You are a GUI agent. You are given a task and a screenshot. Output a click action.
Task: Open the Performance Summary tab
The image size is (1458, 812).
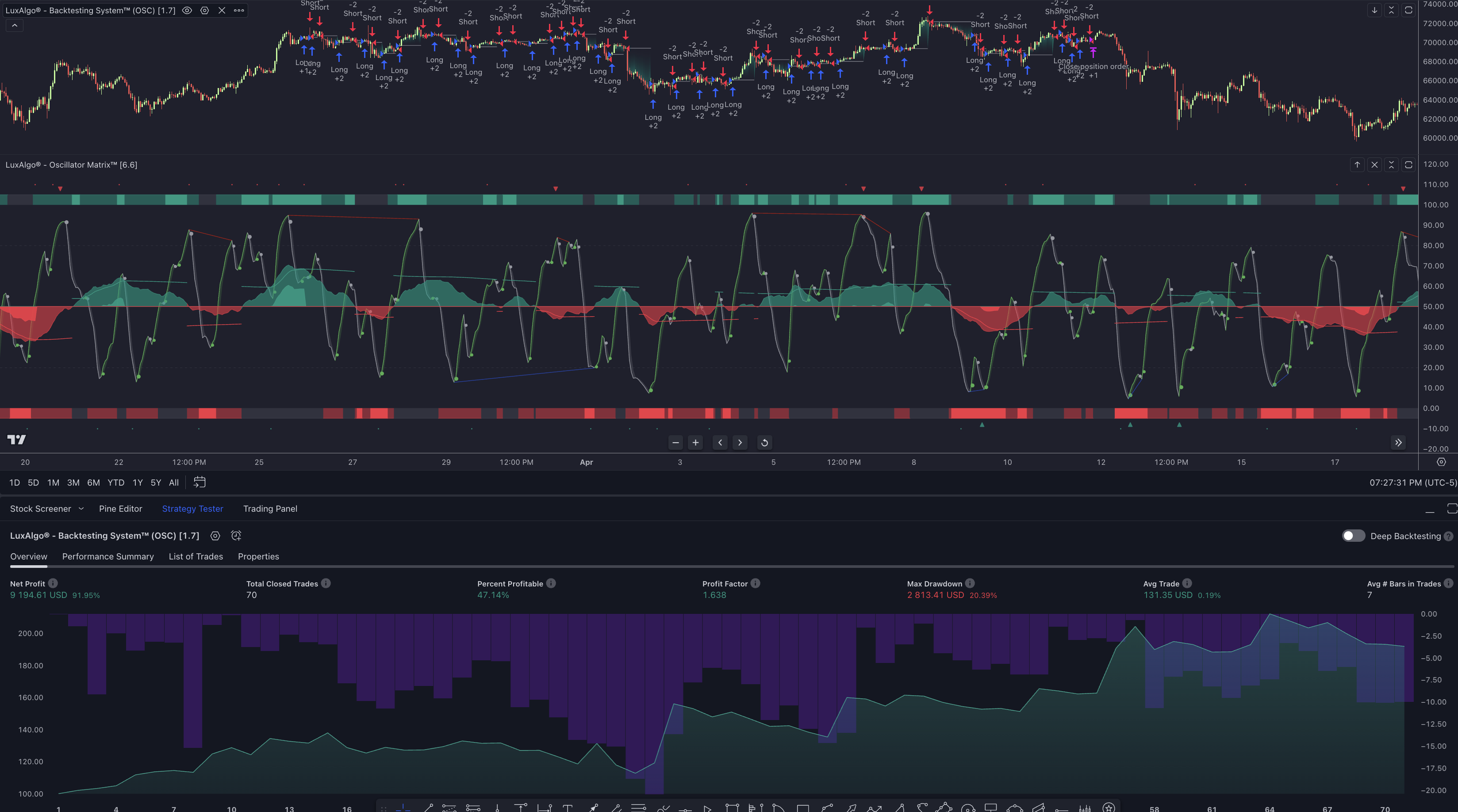click(107, 557)
